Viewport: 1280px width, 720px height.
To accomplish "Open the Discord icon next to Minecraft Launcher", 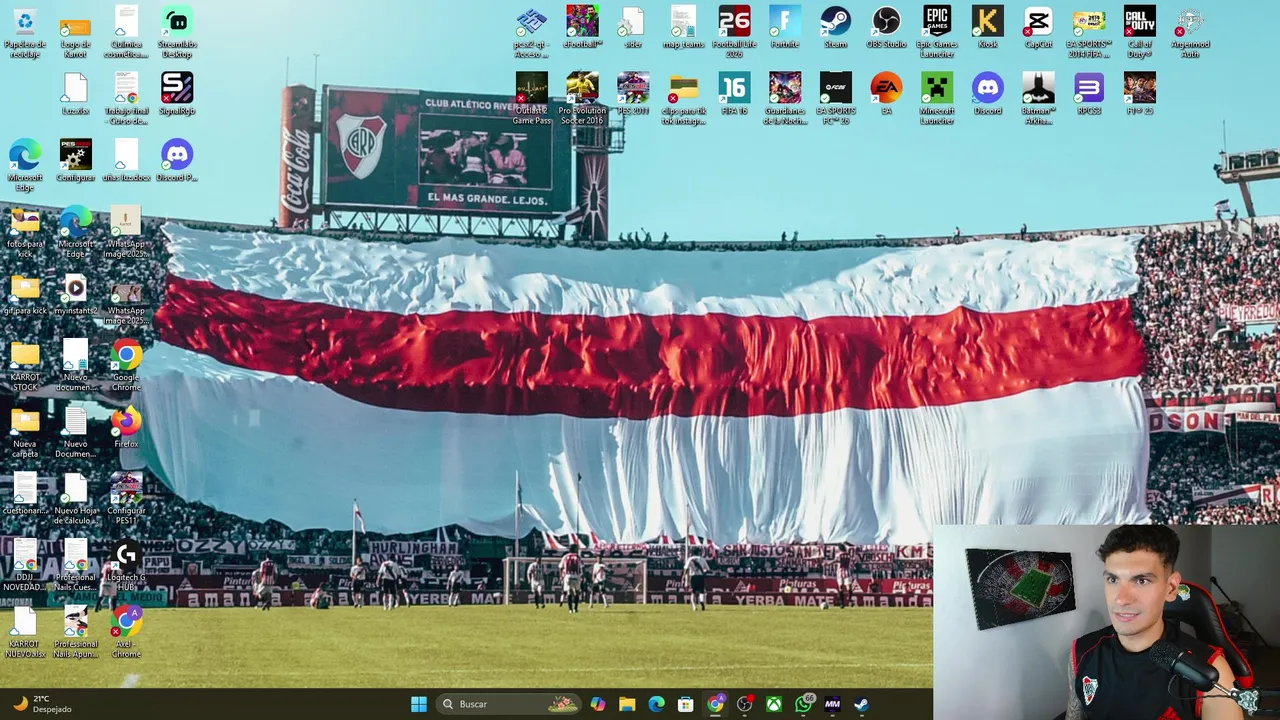I will 988,94.
